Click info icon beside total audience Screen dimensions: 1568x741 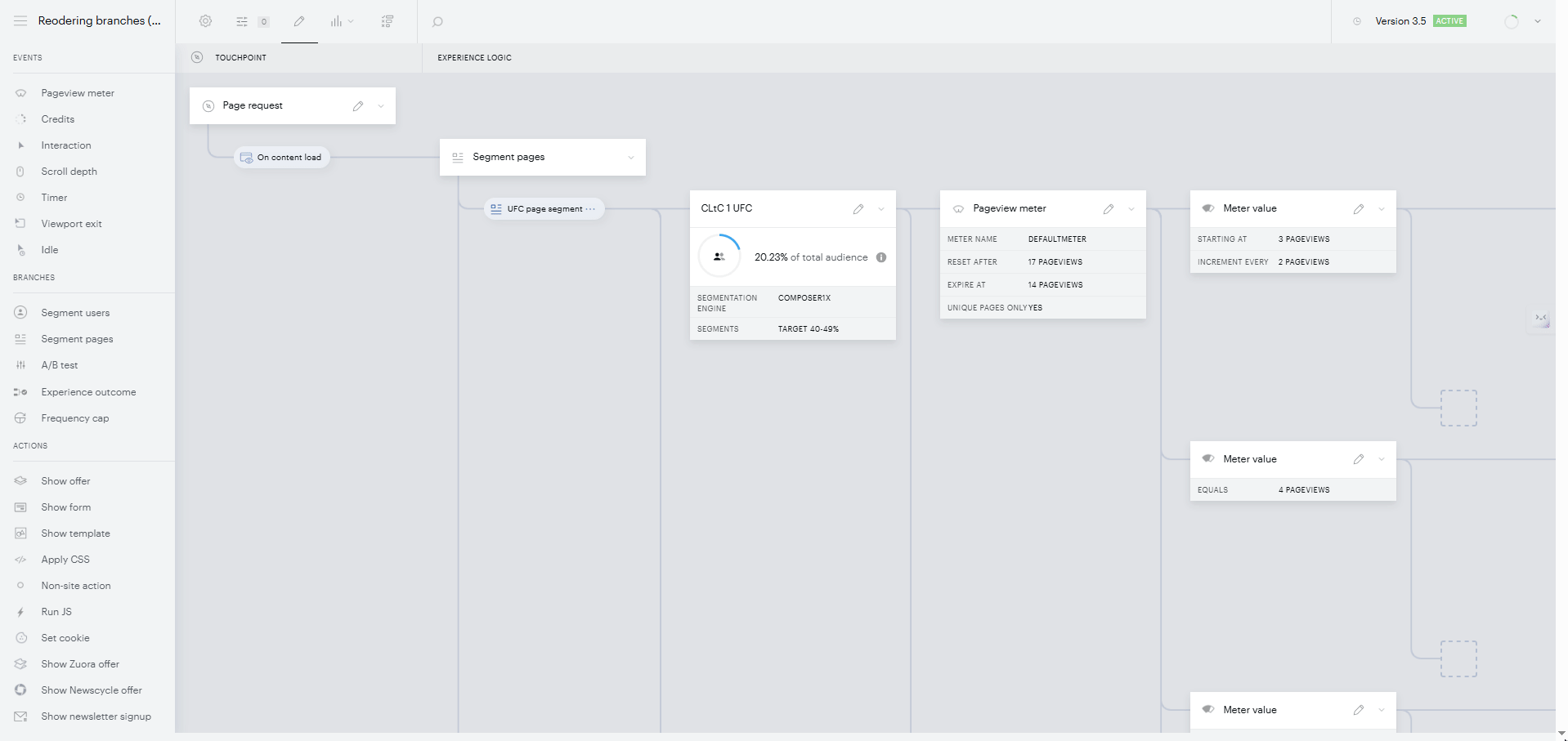pos(881,257)
